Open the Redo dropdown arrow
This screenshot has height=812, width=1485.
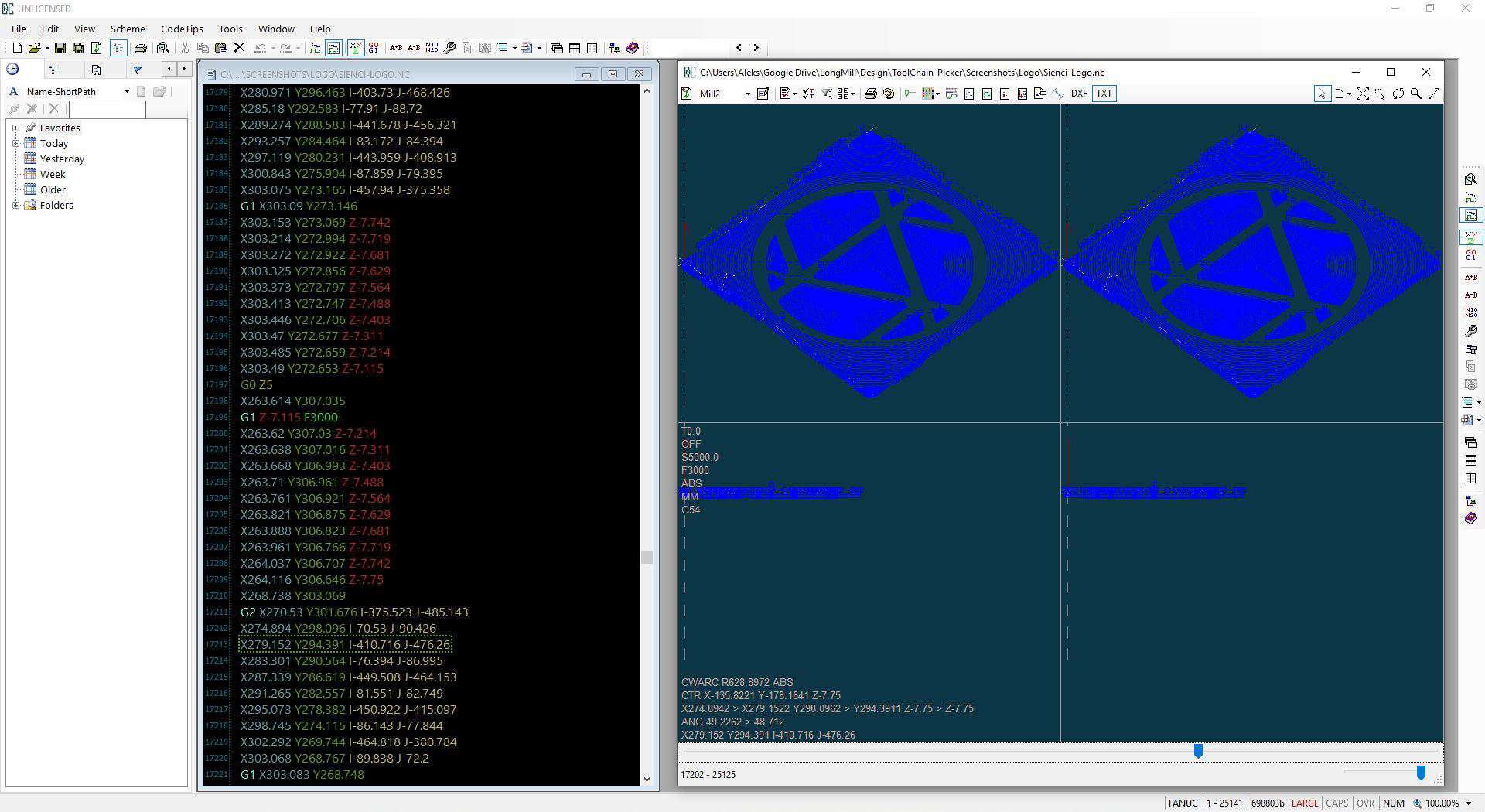pos(298,48)
